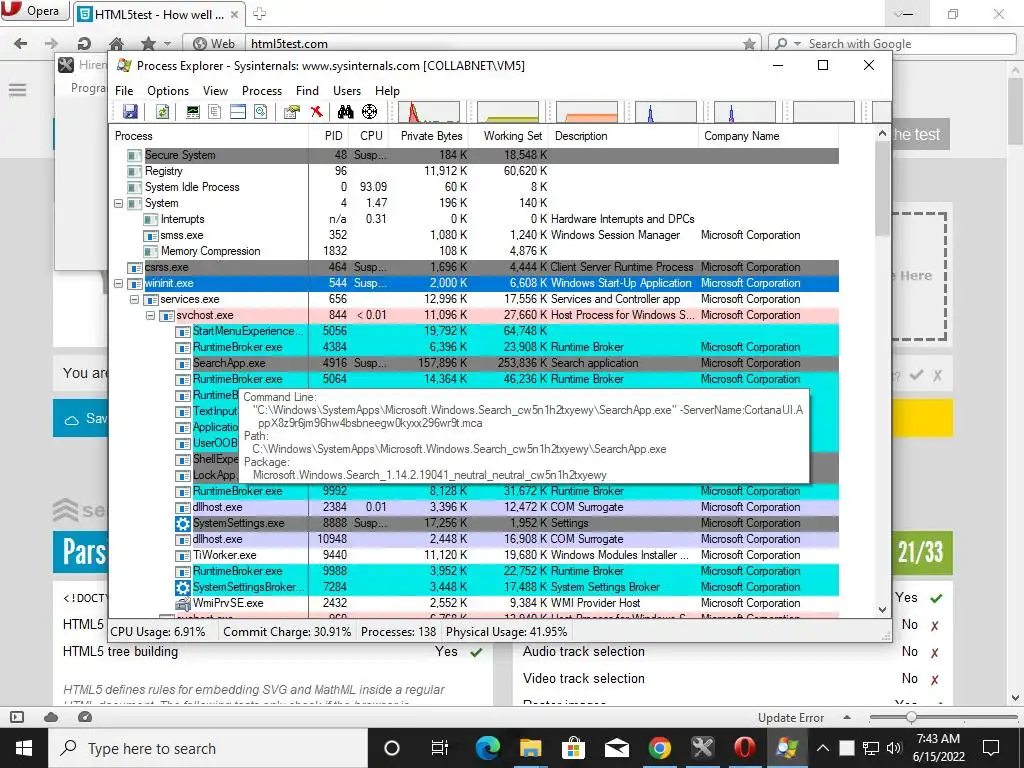The height and width of the screenshot is (768, 1024).
Task: Click the binoculars Find Handle icon
Action: click(345, 112)
